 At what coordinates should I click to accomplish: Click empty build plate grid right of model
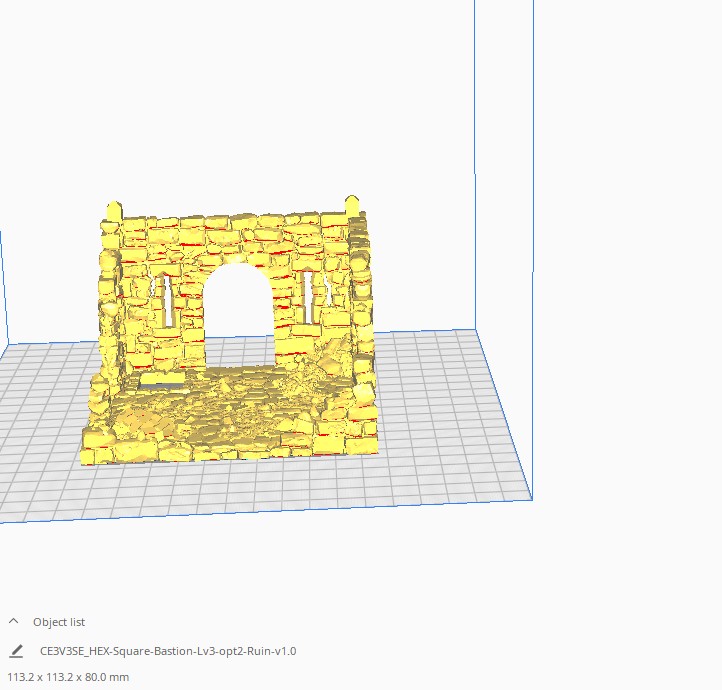[442, 414]
